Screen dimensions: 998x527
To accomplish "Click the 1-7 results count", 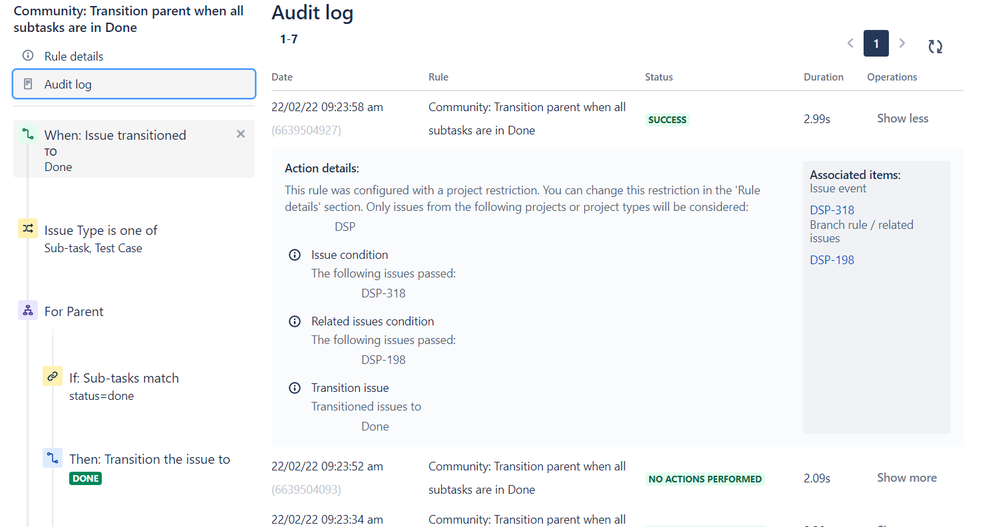I will tap(288, 39).
